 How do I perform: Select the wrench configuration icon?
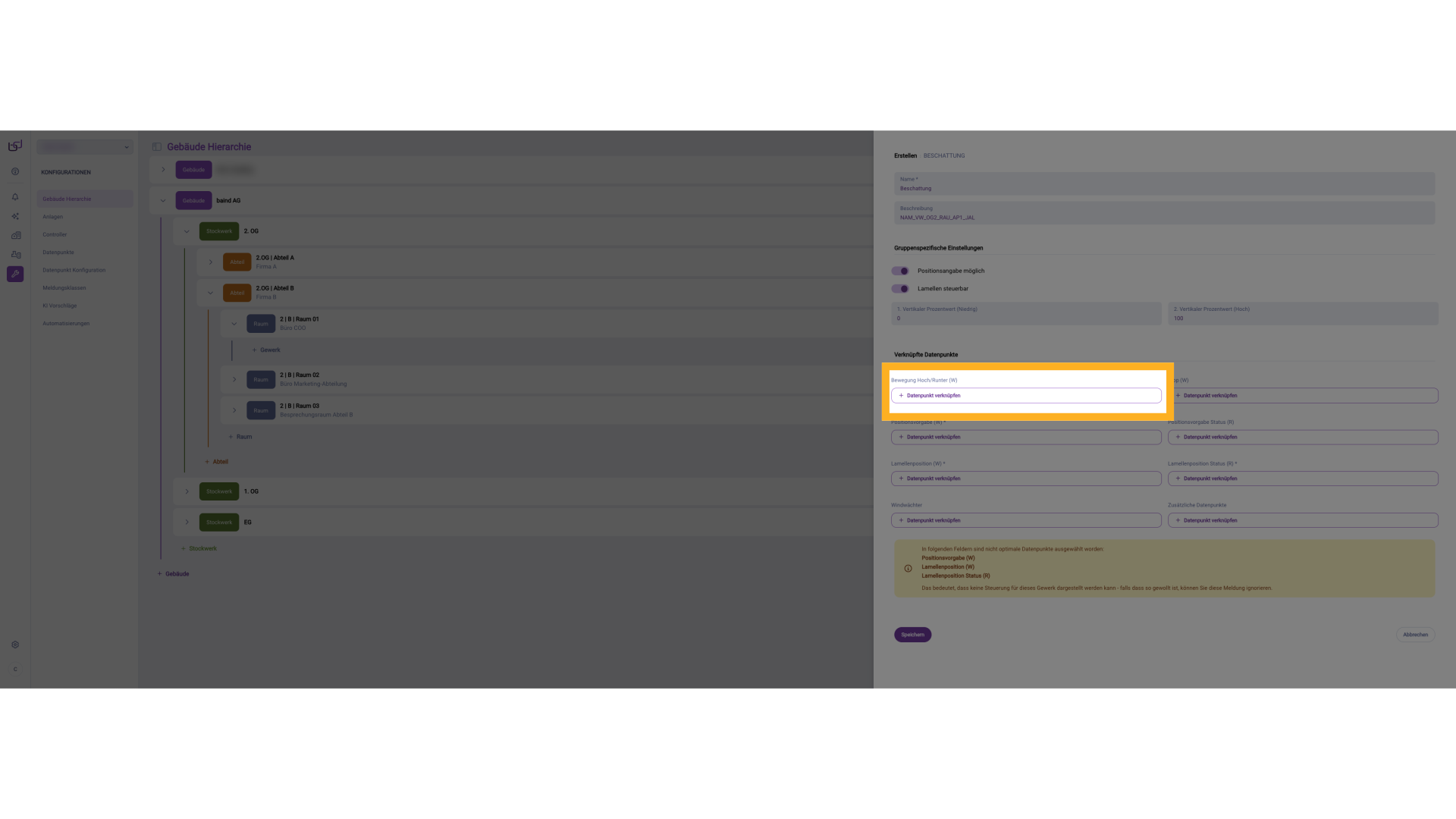(15, 274)
